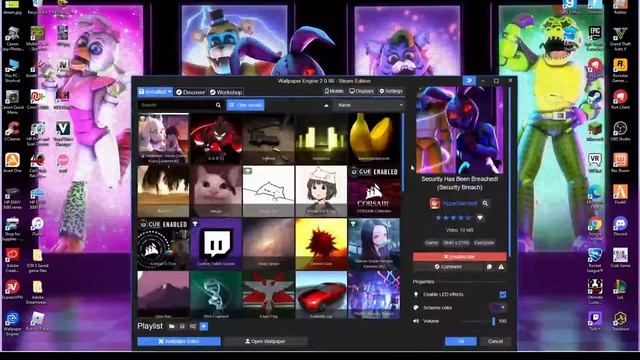This screenshot has width=640, height=360.
Task: Select the eagle flag wallpaper
Action: 268,295
